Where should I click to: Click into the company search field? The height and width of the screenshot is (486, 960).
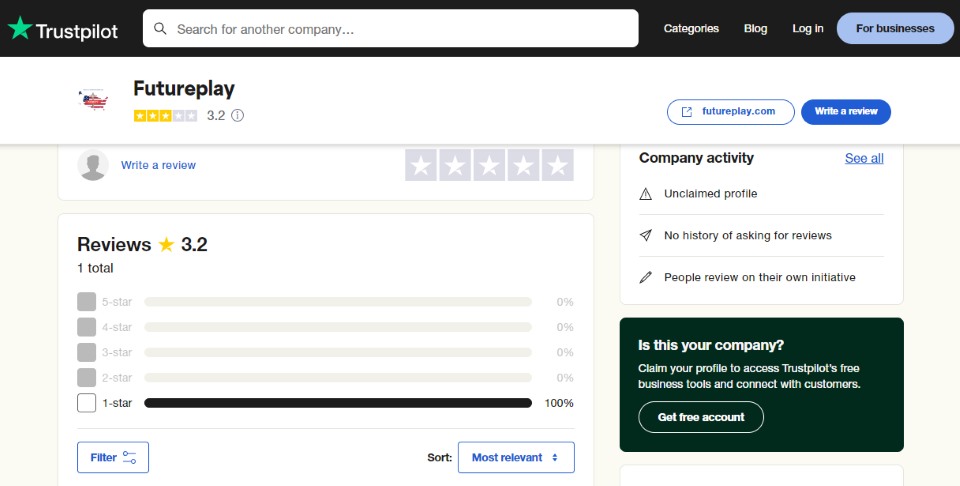[x=391, y=28]
